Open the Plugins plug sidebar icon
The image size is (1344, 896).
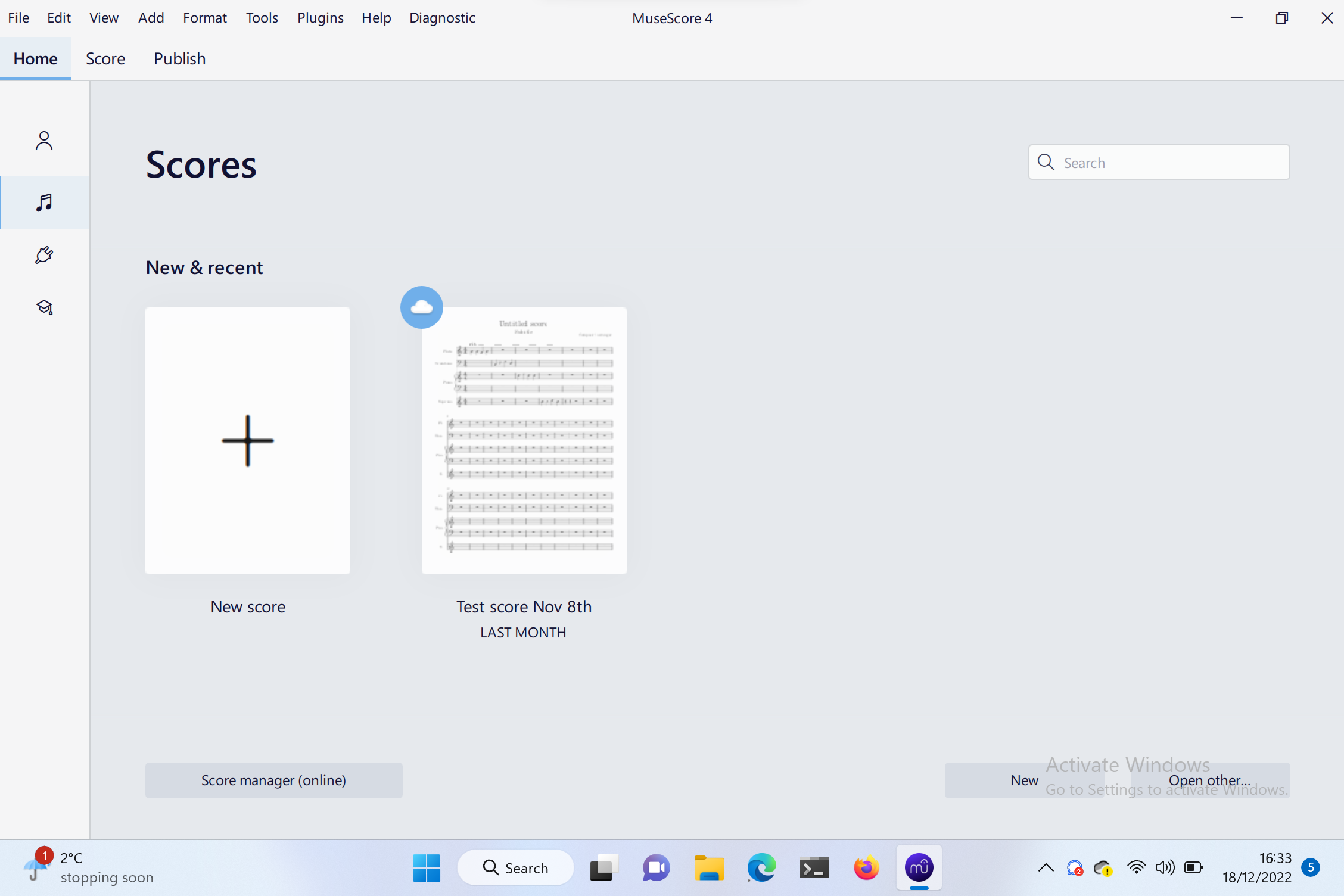[44, 255]
